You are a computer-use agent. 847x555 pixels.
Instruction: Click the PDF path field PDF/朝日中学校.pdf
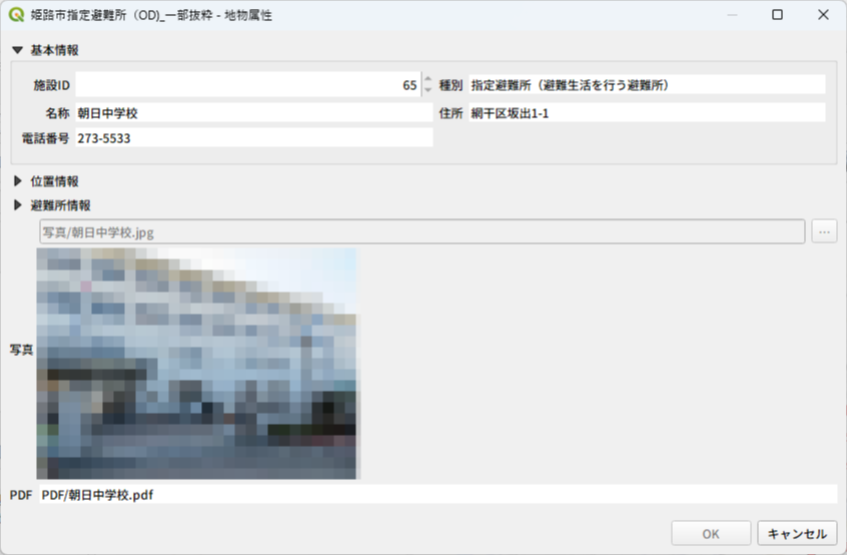pyautogui.click(x=436, y=494)
